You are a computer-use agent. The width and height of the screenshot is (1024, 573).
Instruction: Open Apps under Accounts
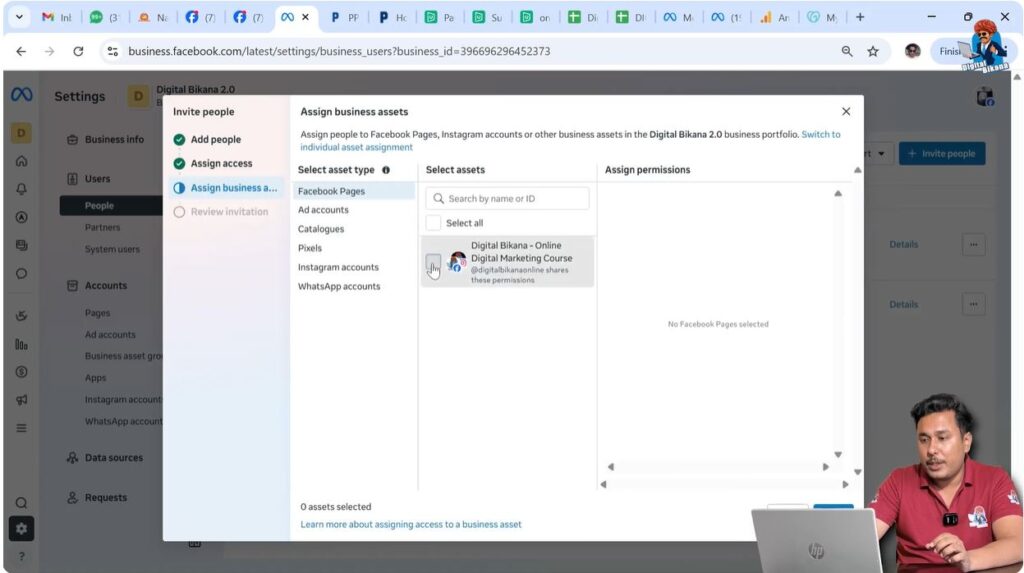point(95,378)
